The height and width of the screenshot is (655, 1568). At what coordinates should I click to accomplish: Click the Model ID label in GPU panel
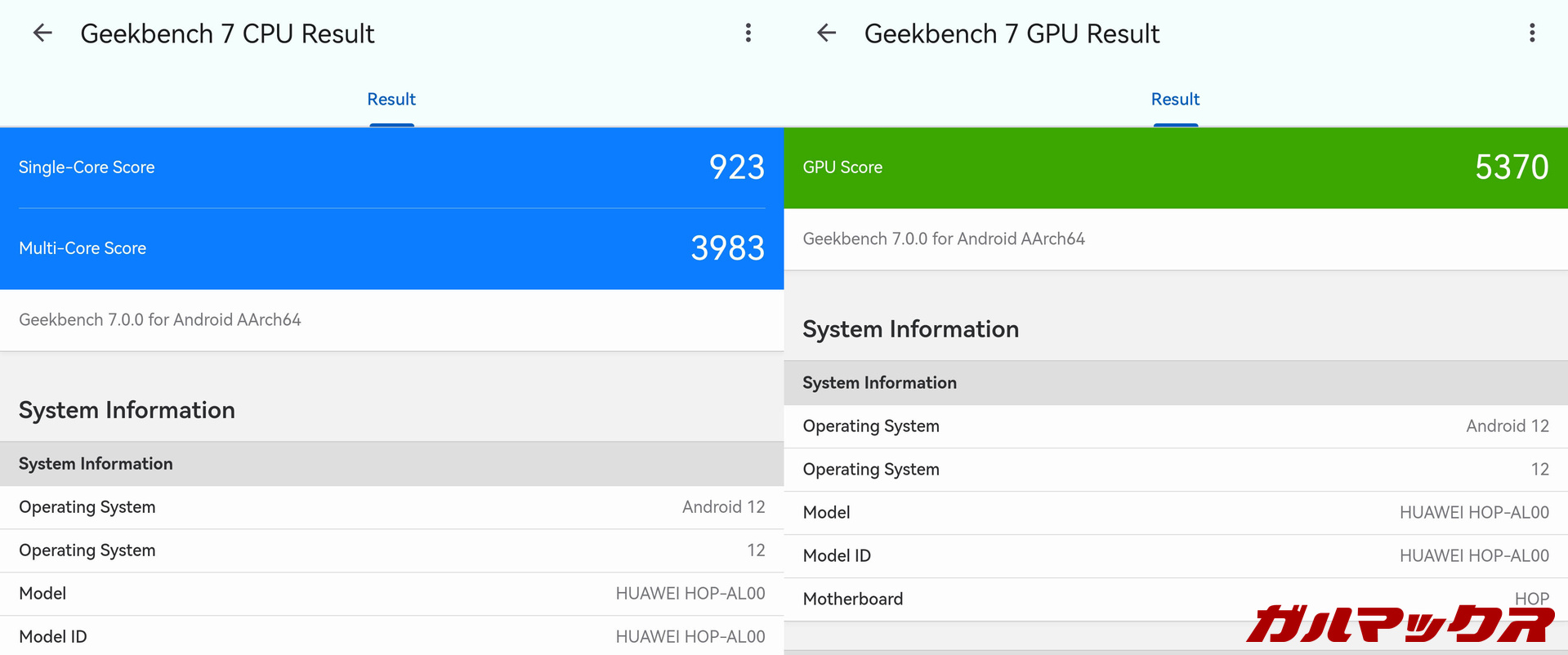pyautogui.click(x=837, y=556)
